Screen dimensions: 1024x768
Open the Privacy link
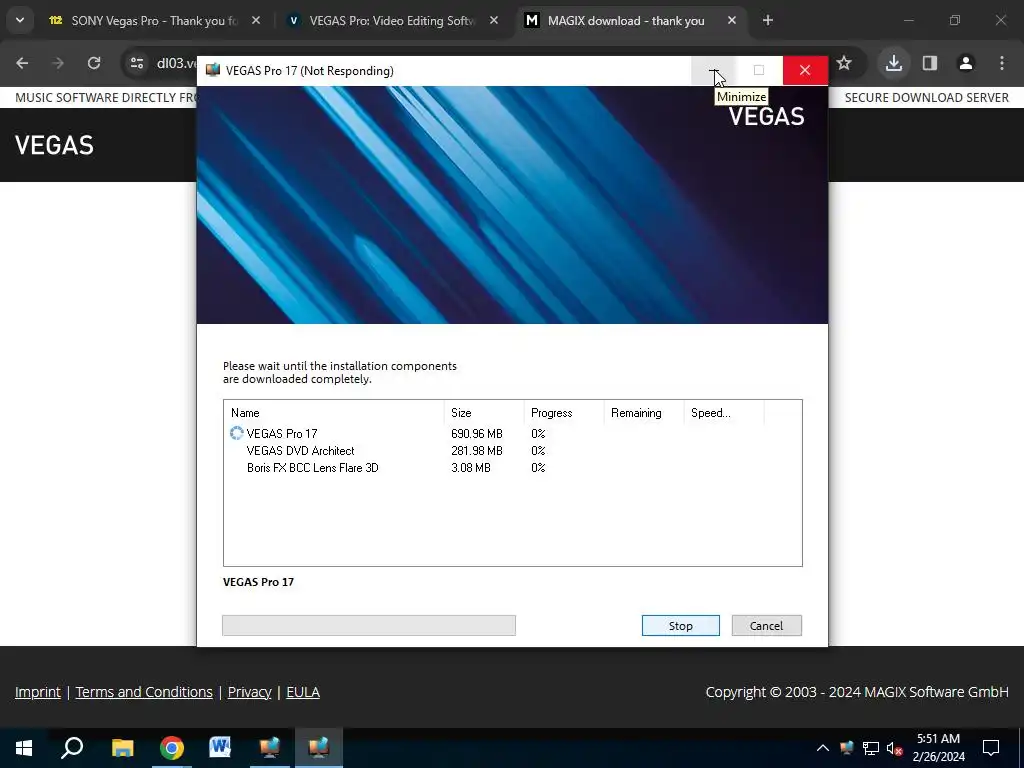coord(249,692)
